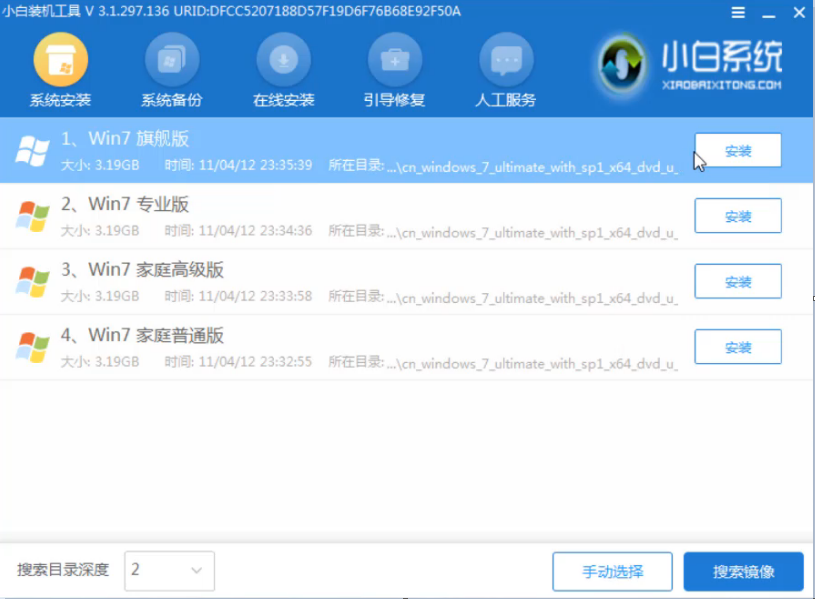
Task: Click the Windows logo beside Win7 专业版
Action: click(34, 216)
